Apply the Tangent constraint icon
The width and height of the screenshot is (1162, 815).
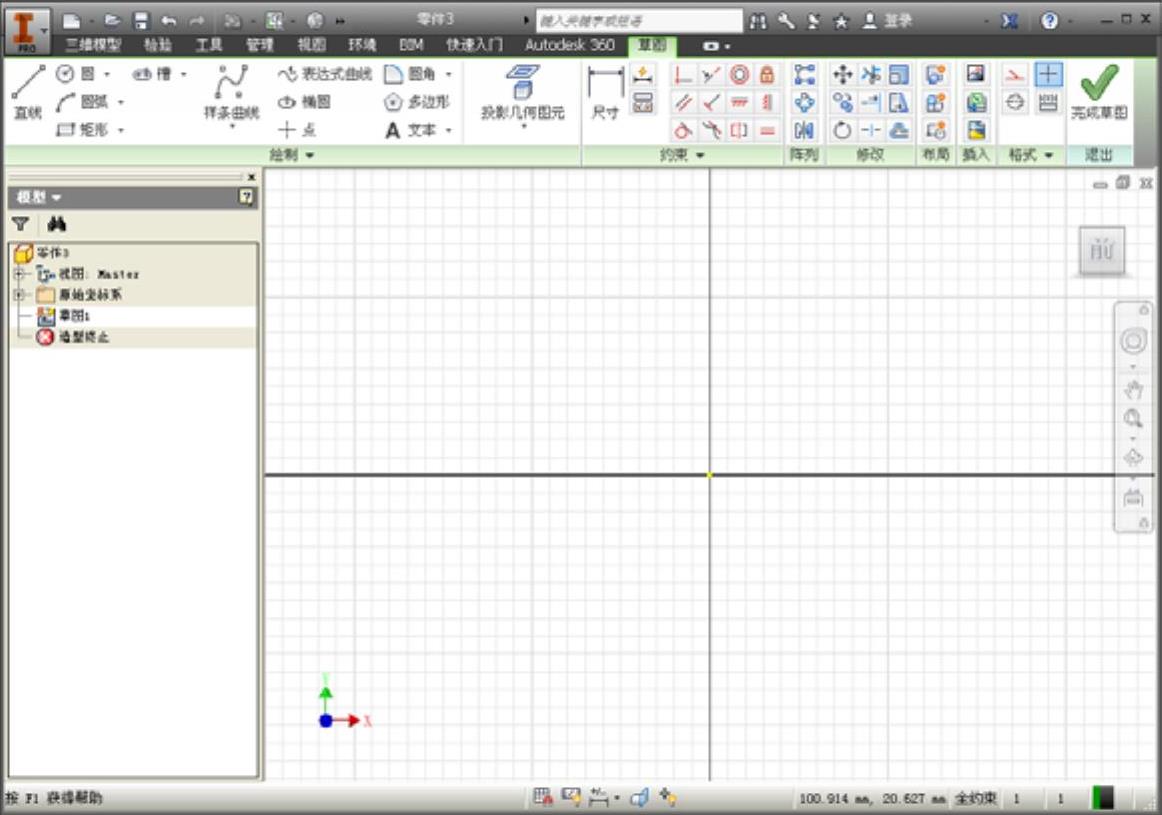pyautogui.click(x=683, y=130)
